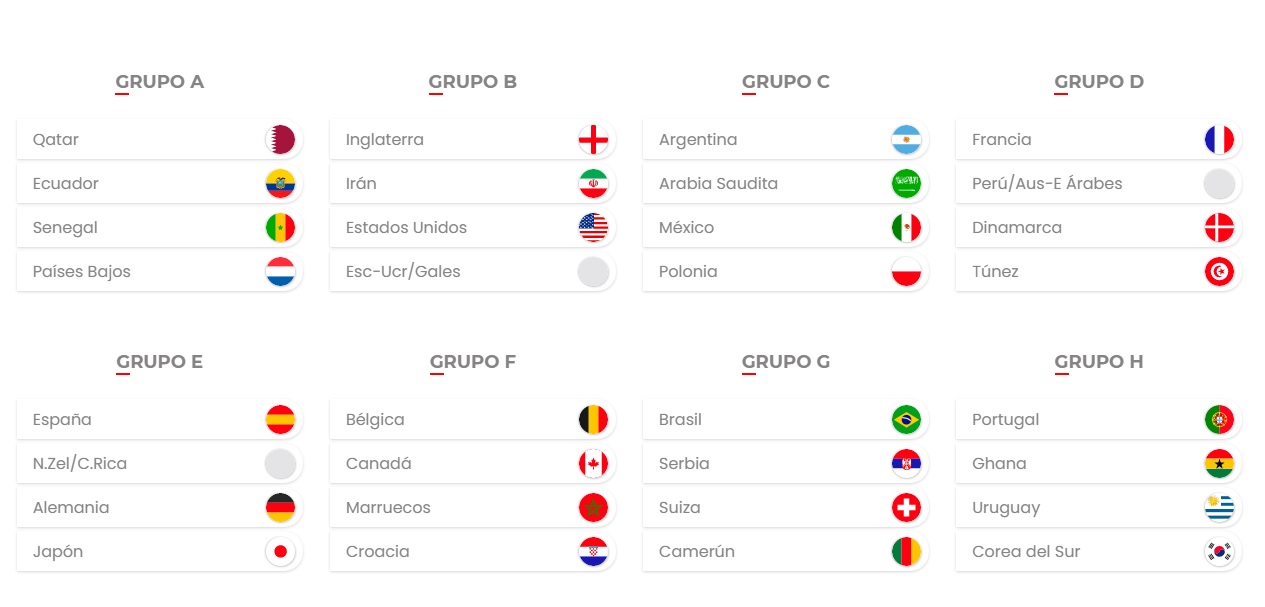The image size is (1265, 607).
Task: Open the México team entry
Action: (x=786, y=228)
